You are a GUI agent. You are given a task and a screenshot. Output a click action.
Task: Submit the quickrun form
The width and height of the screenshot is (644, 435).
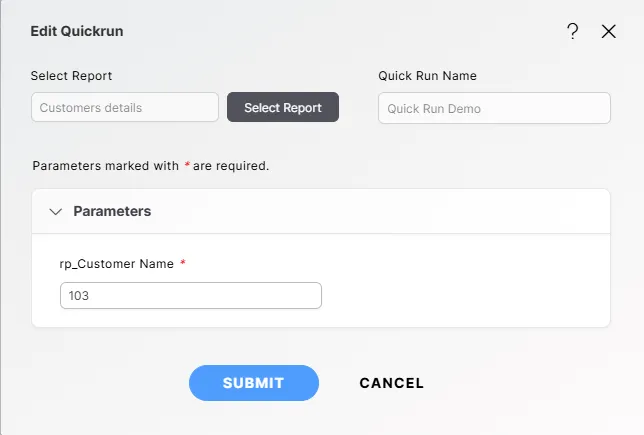pyautogui.click(x=254, y=382)
